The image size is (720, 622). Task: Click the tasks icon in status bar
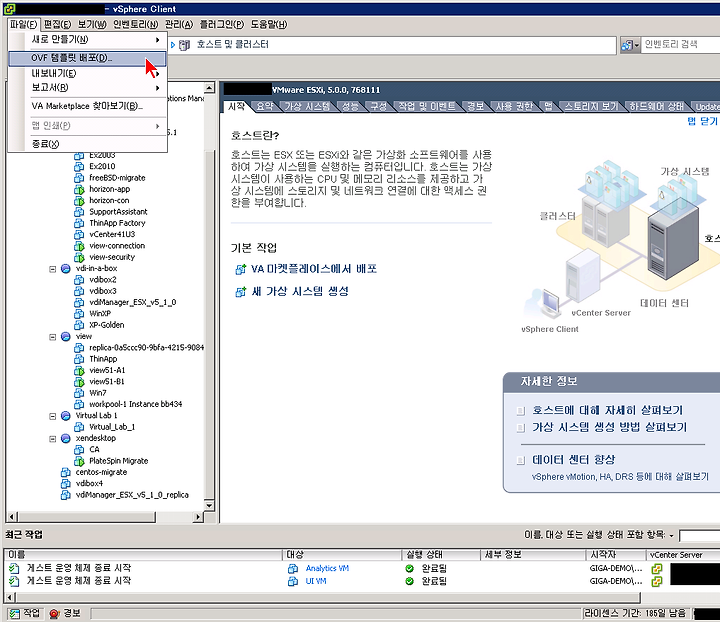(15, 614)
